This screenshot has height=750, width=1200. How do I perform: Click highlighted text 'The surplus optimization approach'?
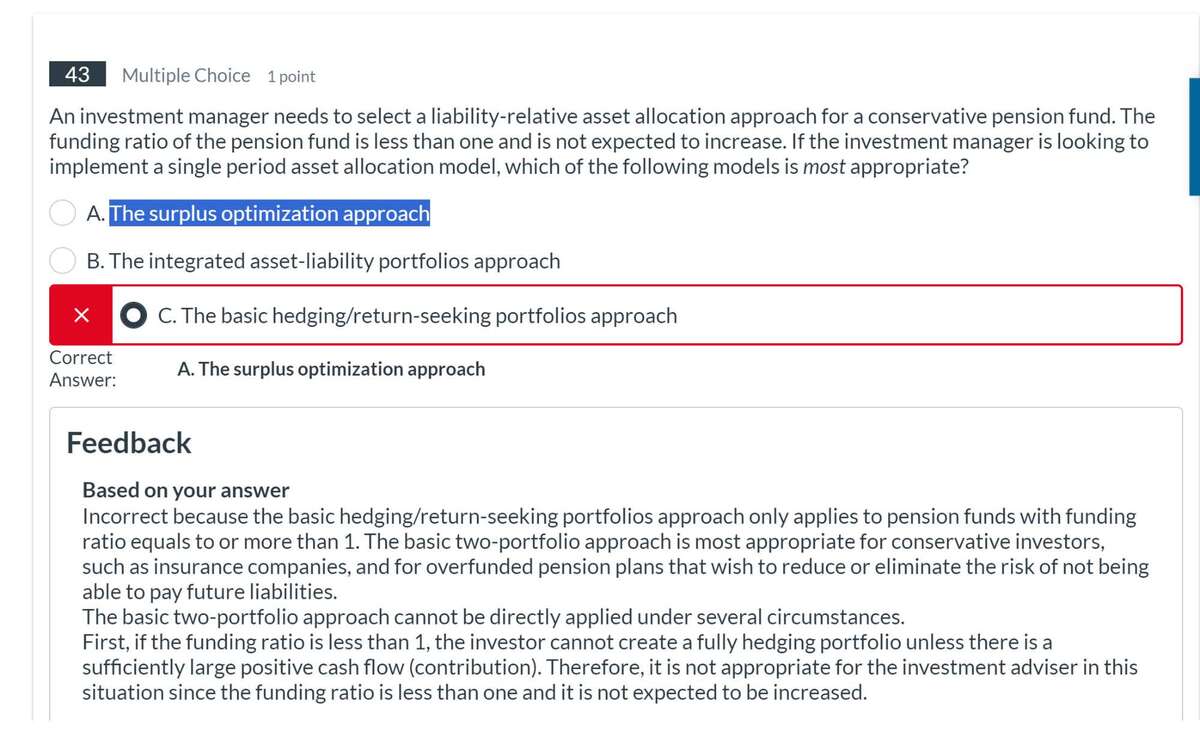(x=269, y=213)
